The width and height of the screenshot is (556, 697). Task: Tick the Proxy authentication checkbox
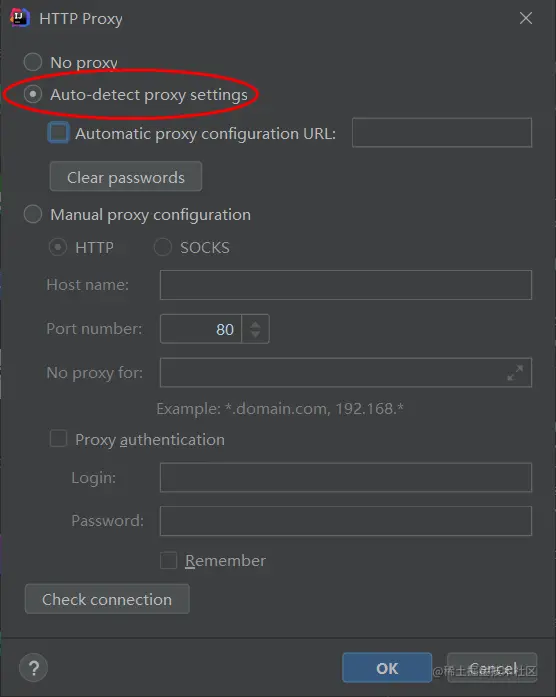tap(58, 438)
